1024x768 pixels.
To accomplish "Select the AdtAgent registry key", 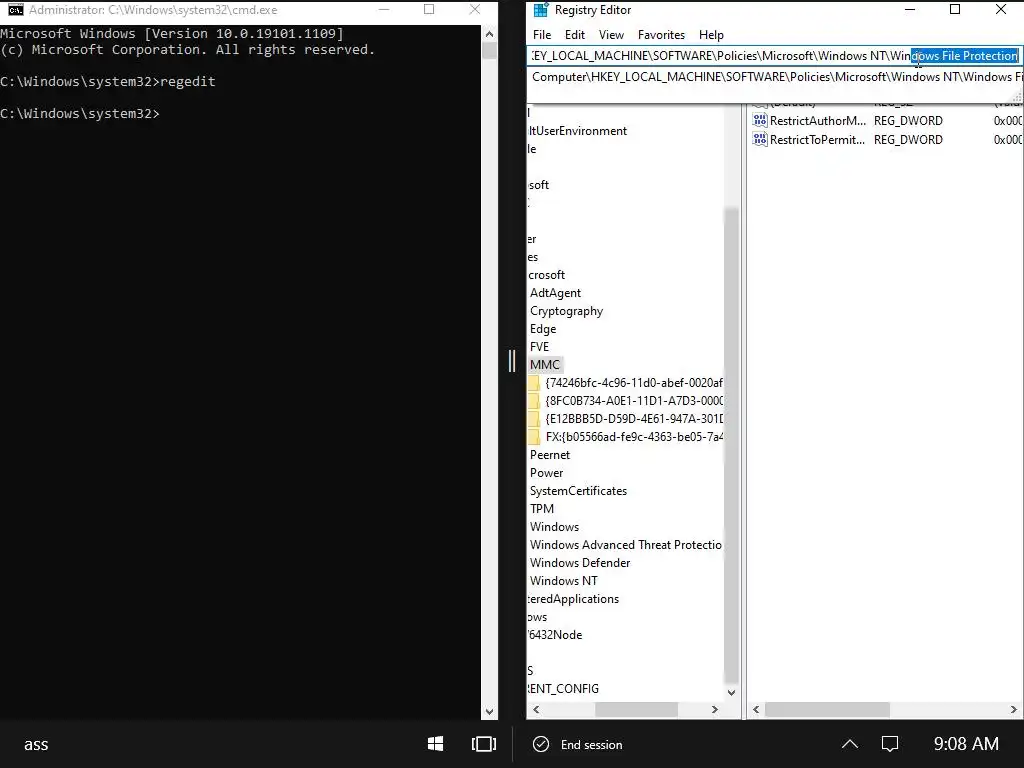I will click(555, 293).
